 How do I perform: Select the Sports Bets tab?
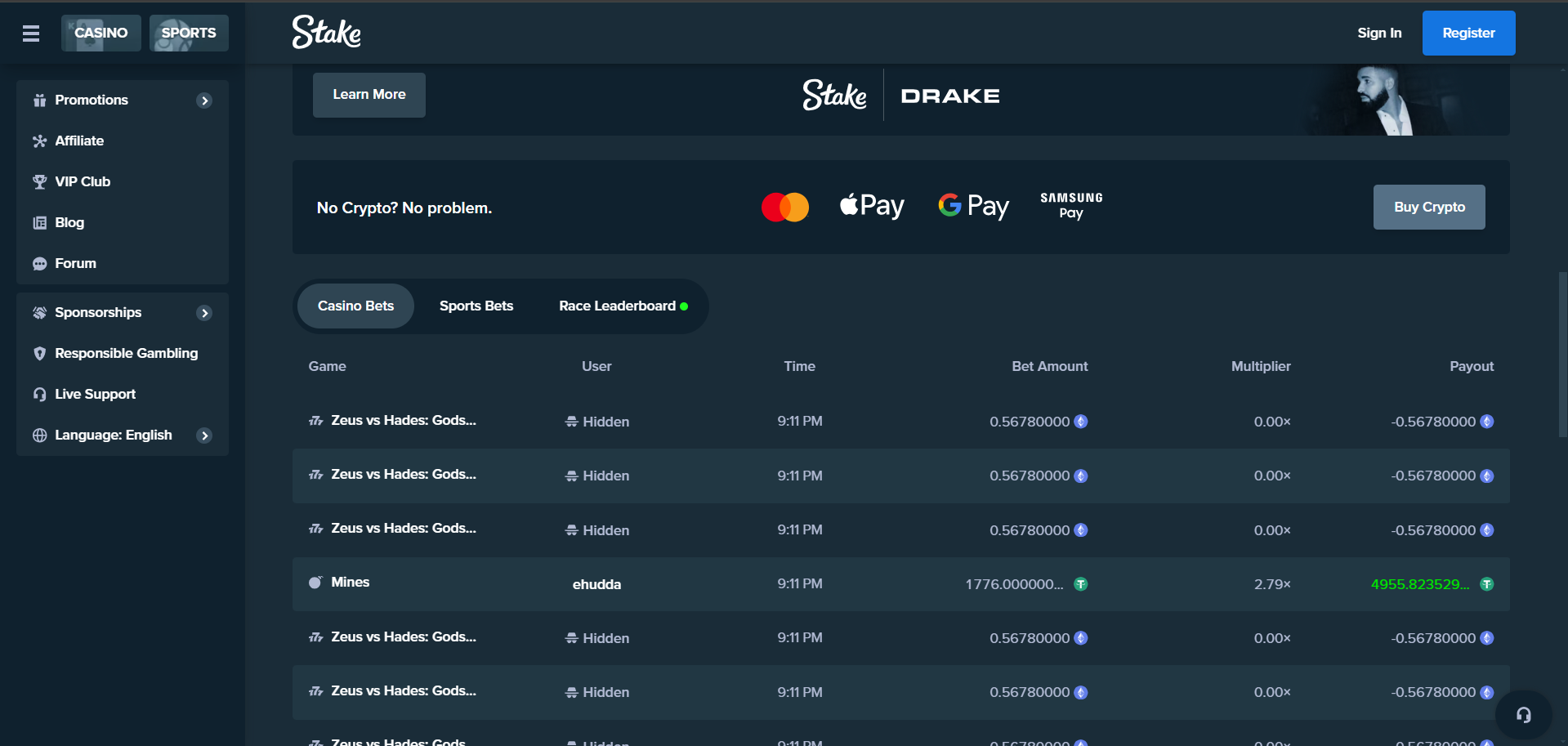(476, 306)
